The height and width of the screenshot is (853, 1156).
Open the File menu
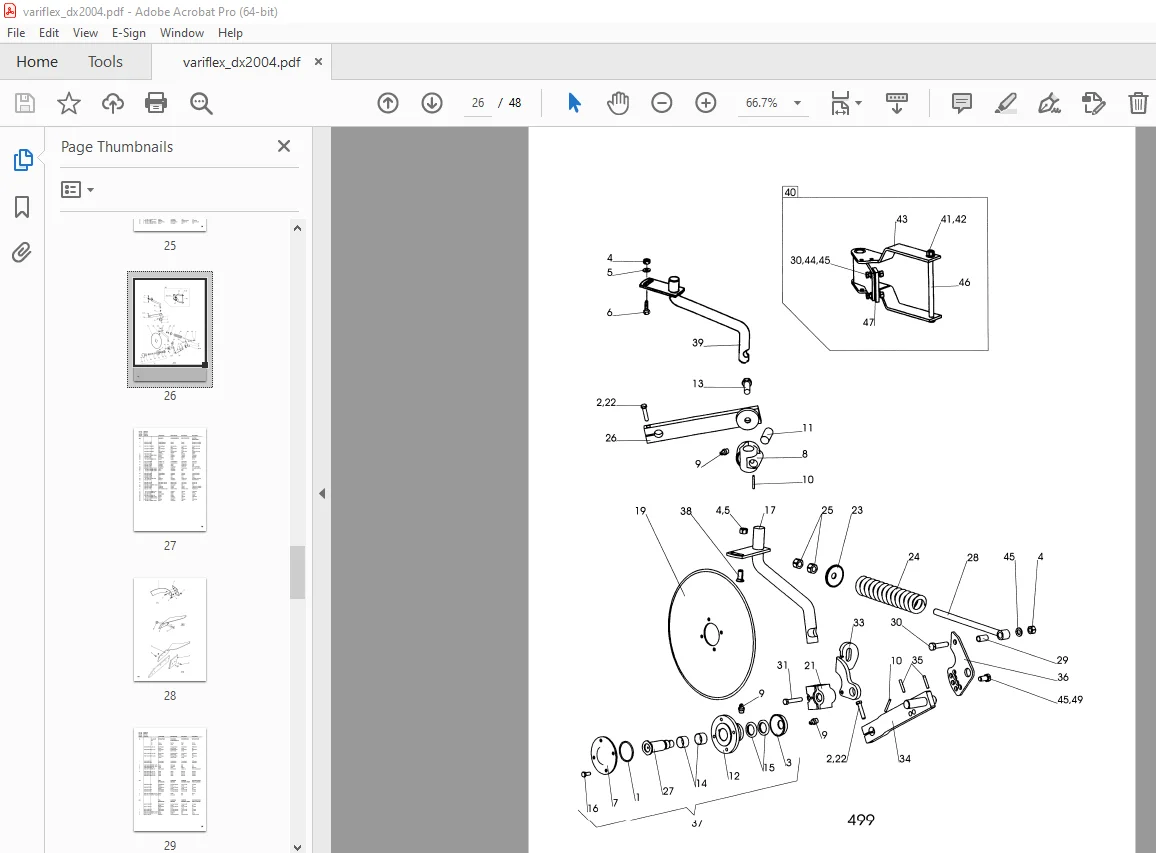(16, 32)
